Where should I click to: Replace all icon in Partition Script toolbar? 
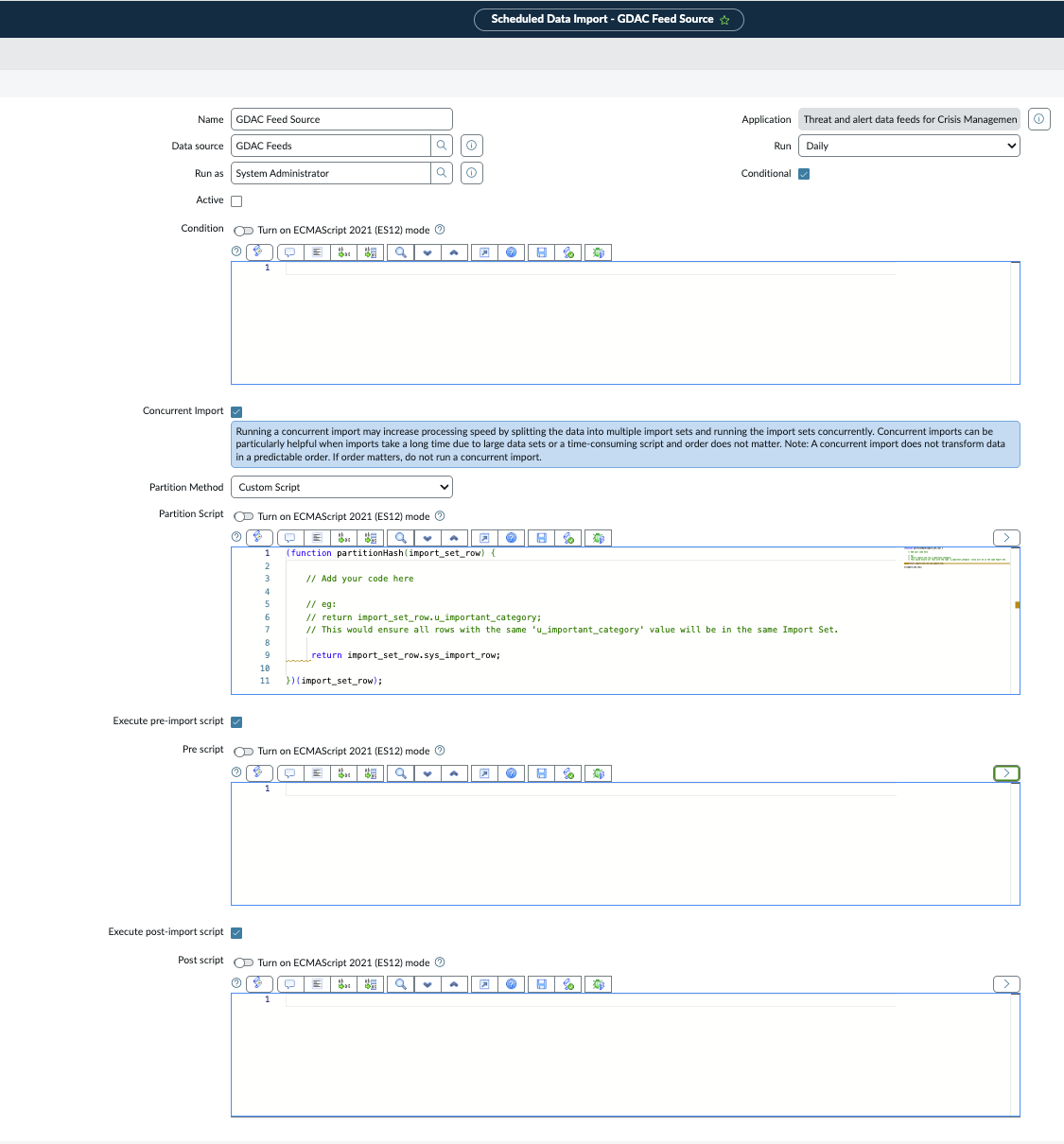click(x=371, y=538)
